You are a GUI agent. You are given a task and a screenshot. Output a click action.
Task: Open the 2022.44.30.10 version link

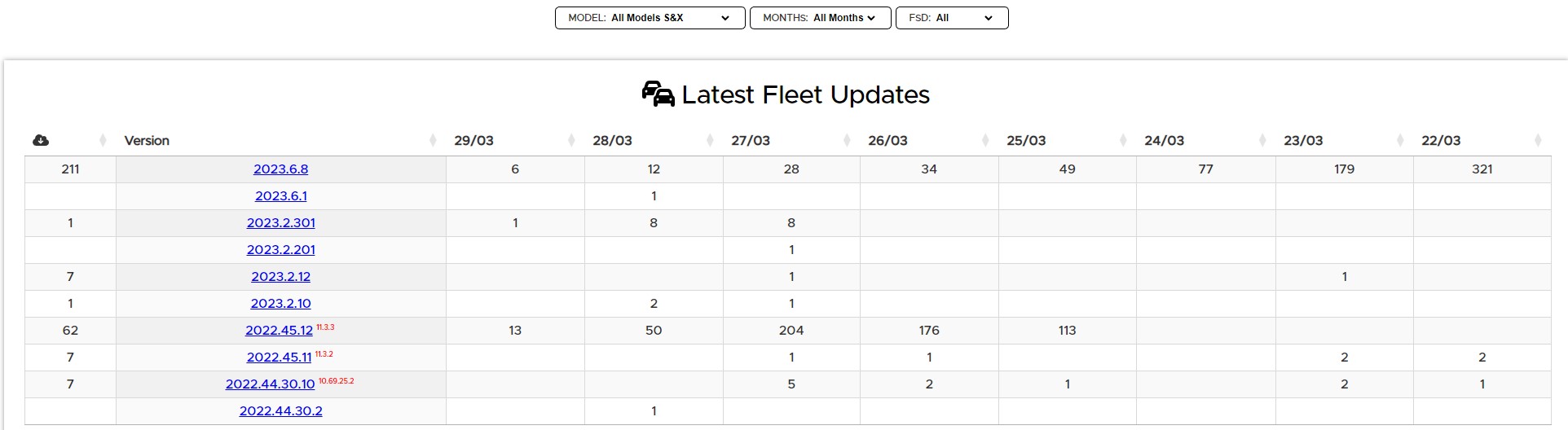pos(270,384)
